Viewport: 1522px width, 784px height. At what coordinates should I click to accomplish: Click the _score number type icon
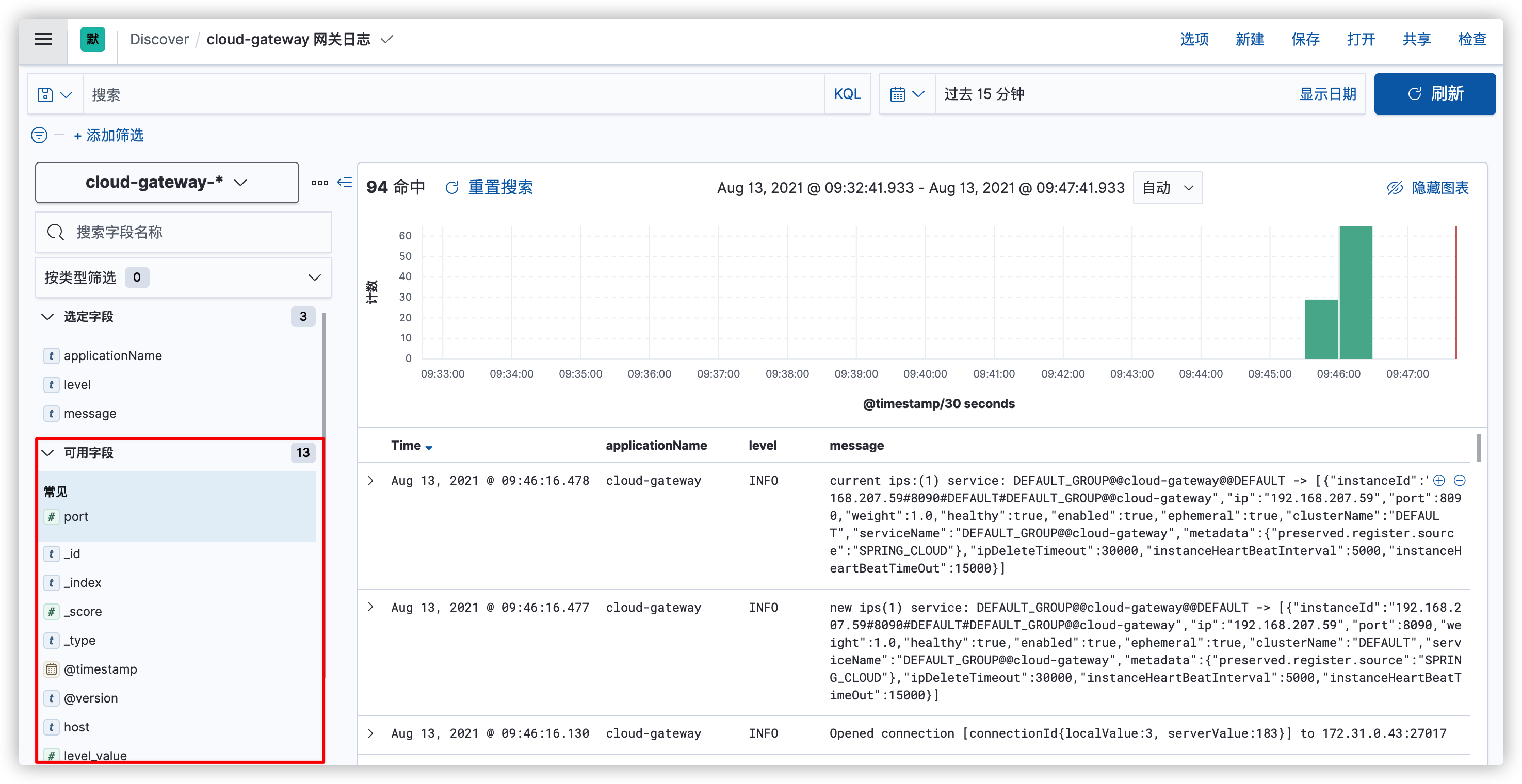[52, 612]
